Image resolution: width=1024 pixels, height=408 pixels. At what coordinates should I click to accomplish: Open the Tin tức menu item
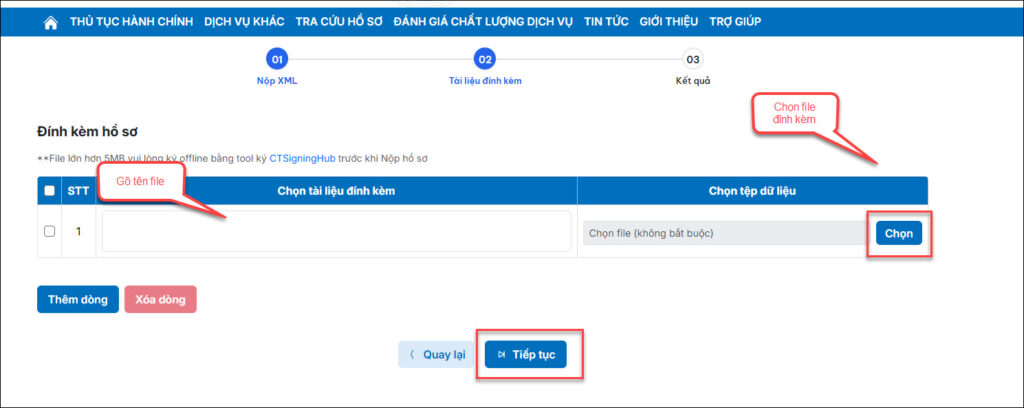[x=606, y=23]
